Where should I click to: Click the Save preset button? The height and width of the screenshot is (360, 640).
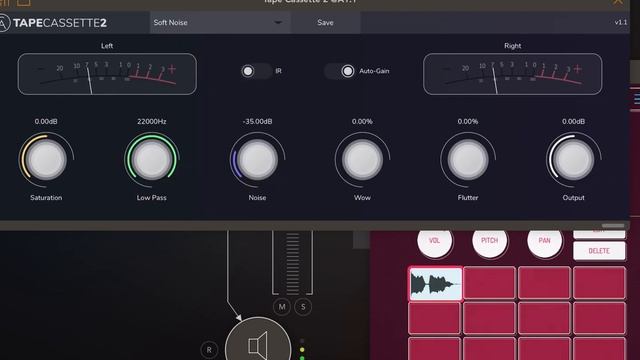click(325, 22)
